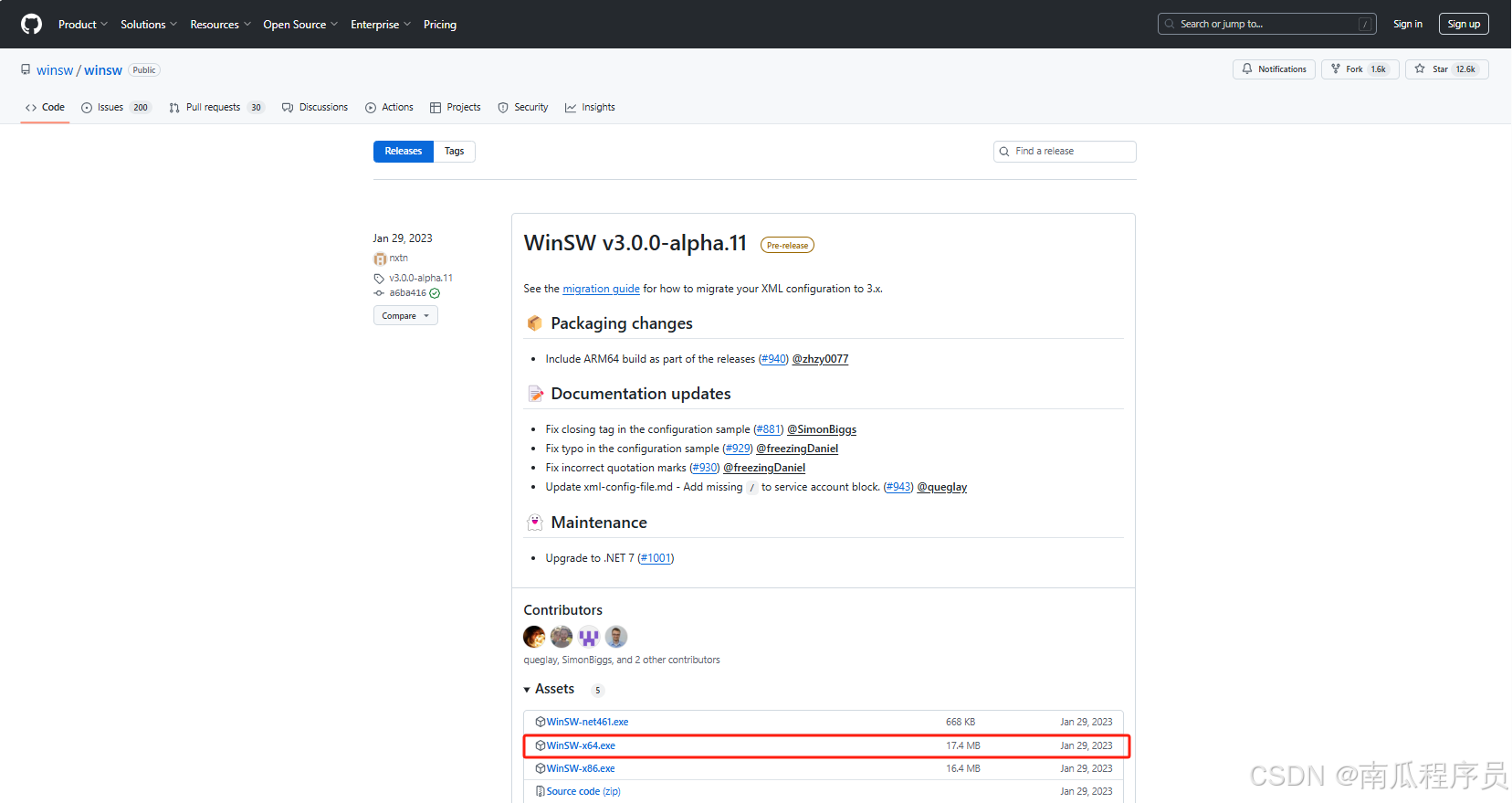Screen dimensions: 1512x803
Task: Open the Actions tab
Action: click(389, 108)
